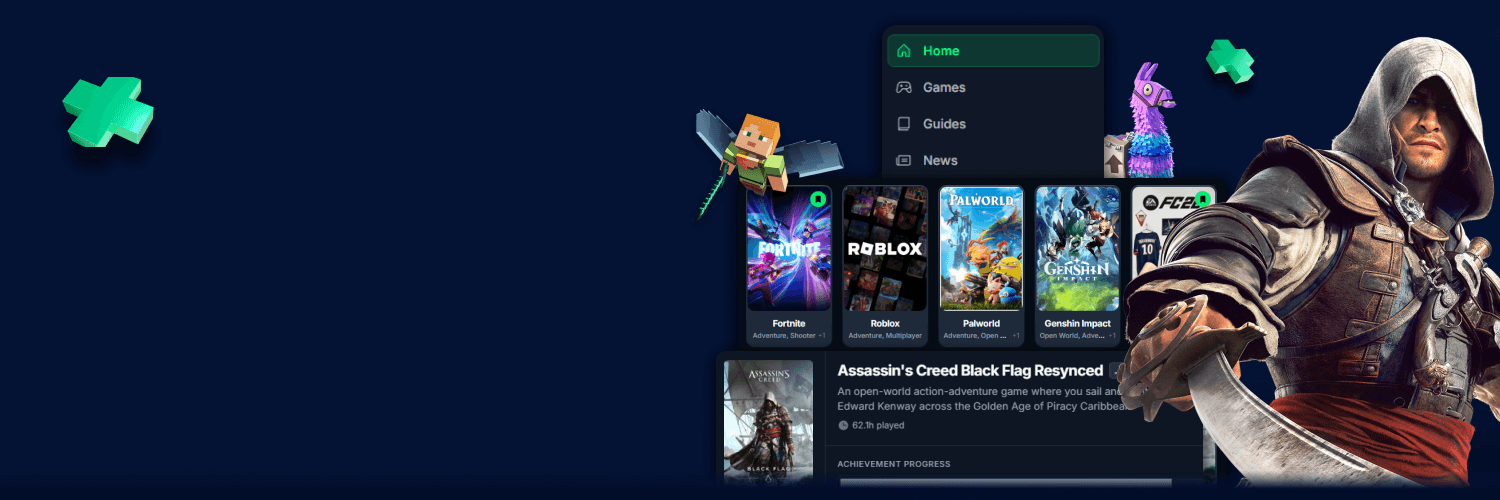Viewport: 1500px width, 500px height.
Task: Click the 'Open World, Adve...' tags under Genshin
Action: tap(1072, 336)
